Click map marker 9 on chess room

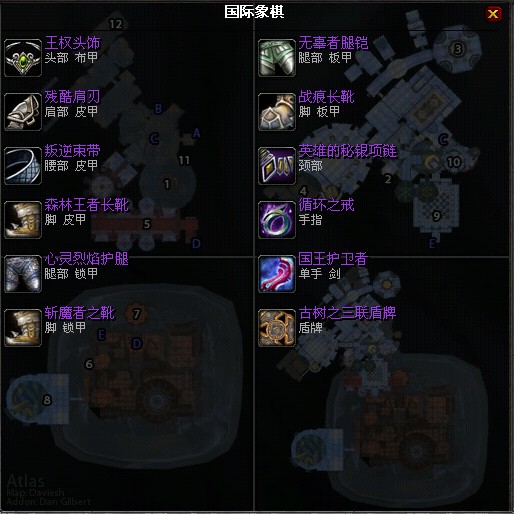click(436, 216)
